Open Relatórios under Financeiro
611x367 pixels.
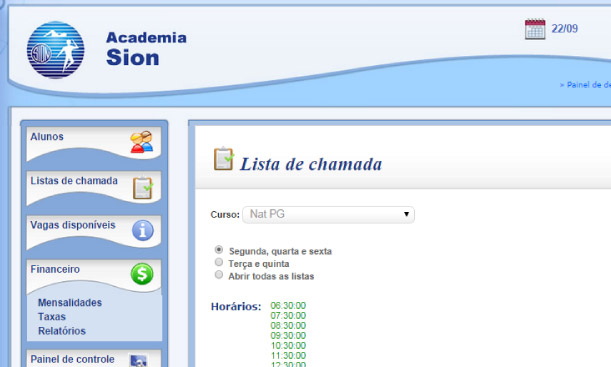(x=62, y=331)
